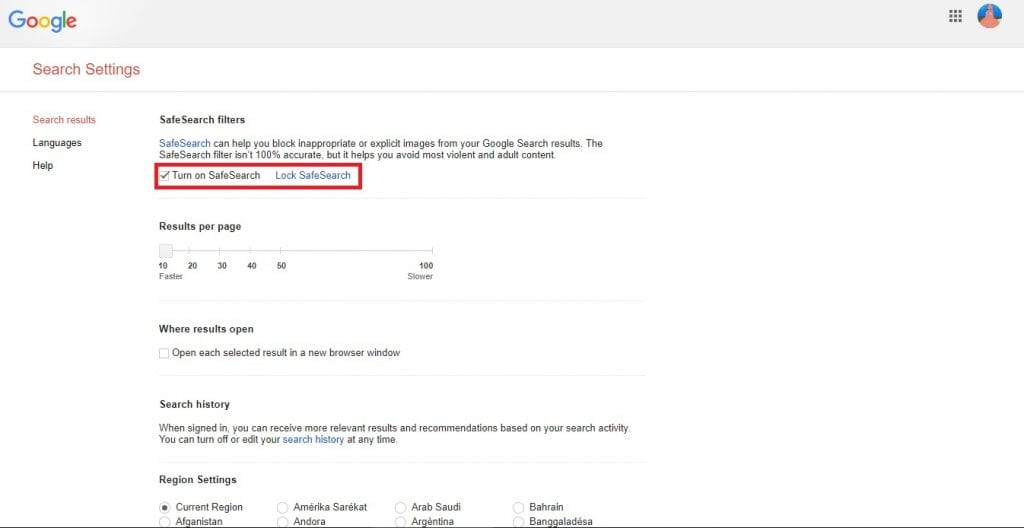Click the Where results open heading
This screenshot has height=528, width=1024.
coord(206,329)
